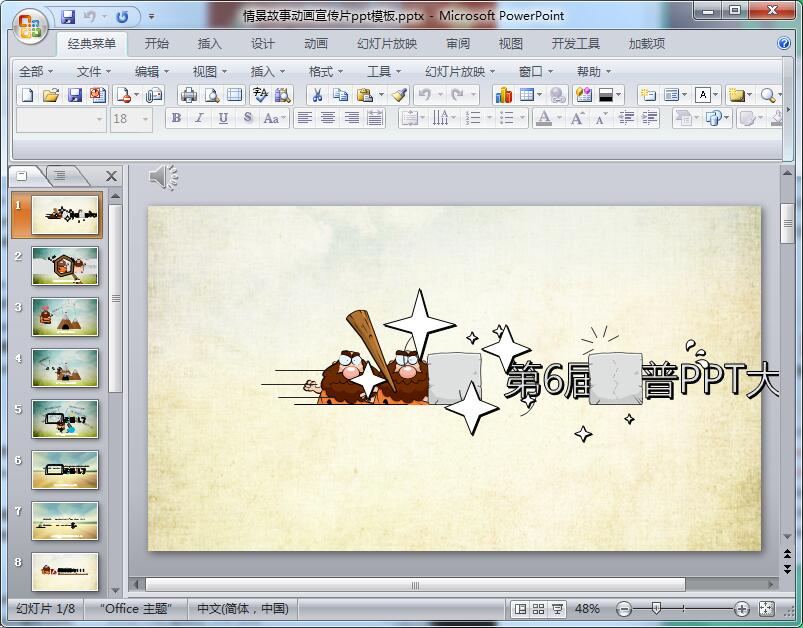Click the Office Button orb
The height and width of the screenshot is (628, 803).
point(29,25)
